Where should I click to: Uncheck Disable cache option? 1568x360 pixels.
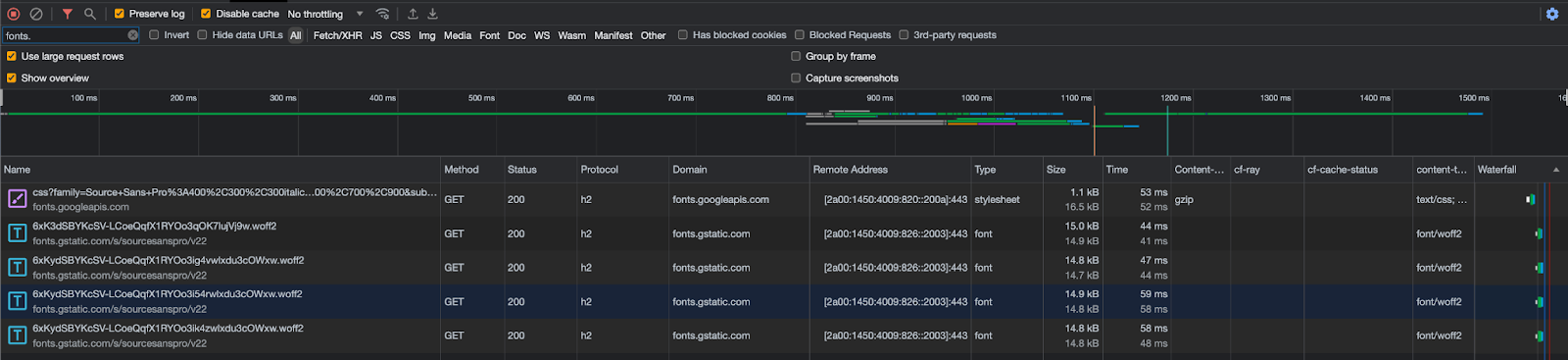click(206, 14)
